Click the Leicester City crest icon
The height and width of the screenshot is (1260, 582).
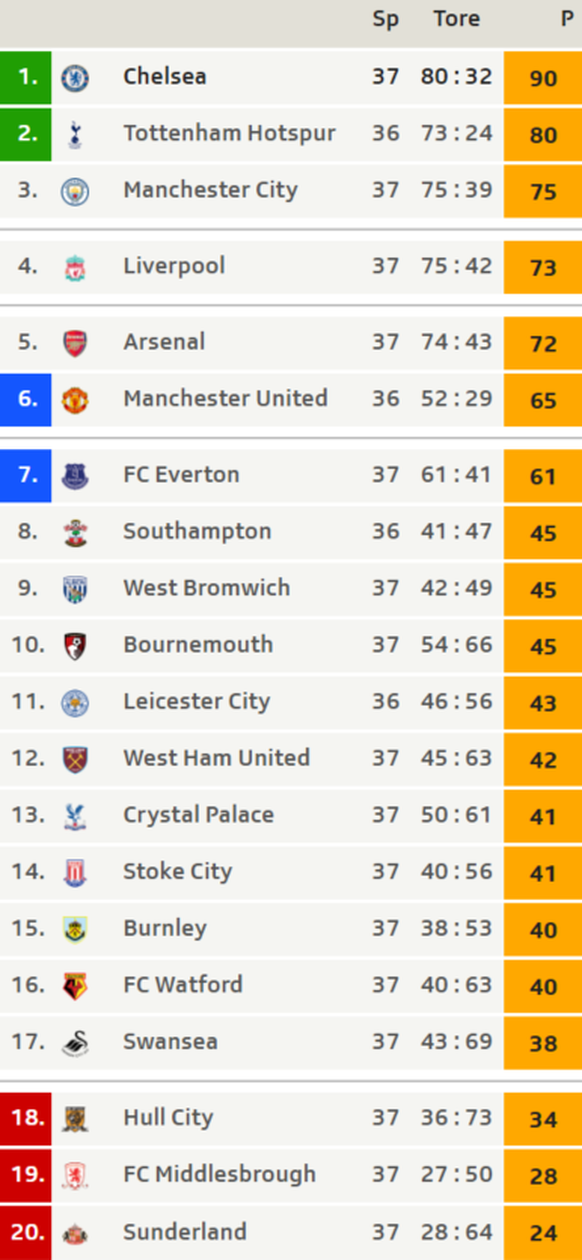tap(75, 703)
